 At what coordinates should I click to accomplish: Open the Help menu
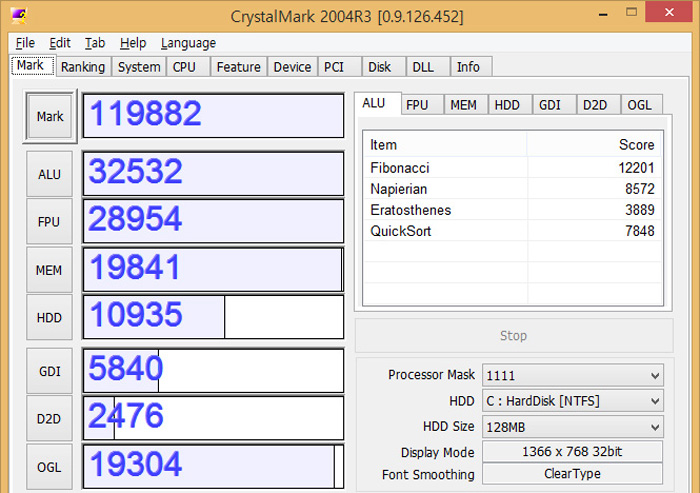coord(133,43)
